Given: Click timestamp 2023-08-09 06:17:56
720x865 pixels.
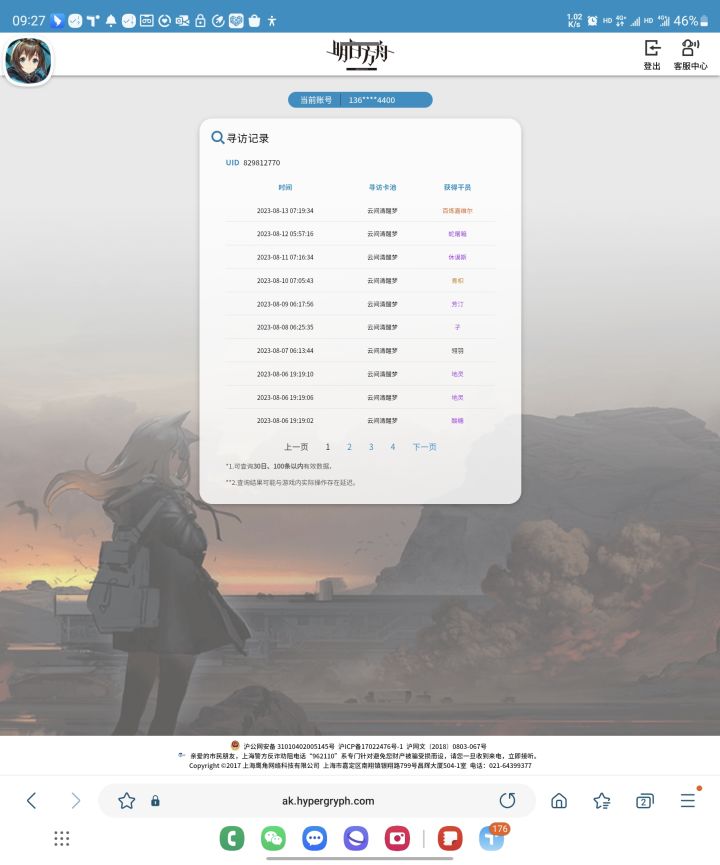Looking at the screenshot, I should pos(285,304).
